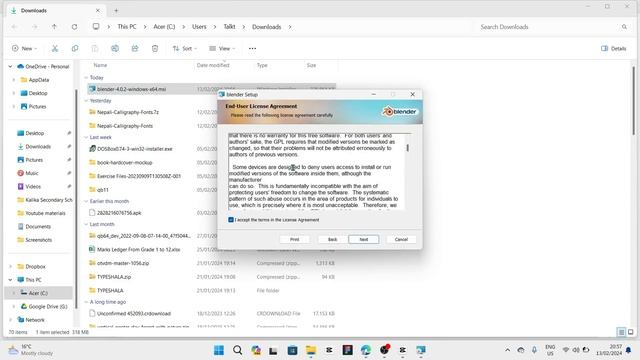Click the license text scrollbar thumb
640x360 pixels.
point(407,147)
